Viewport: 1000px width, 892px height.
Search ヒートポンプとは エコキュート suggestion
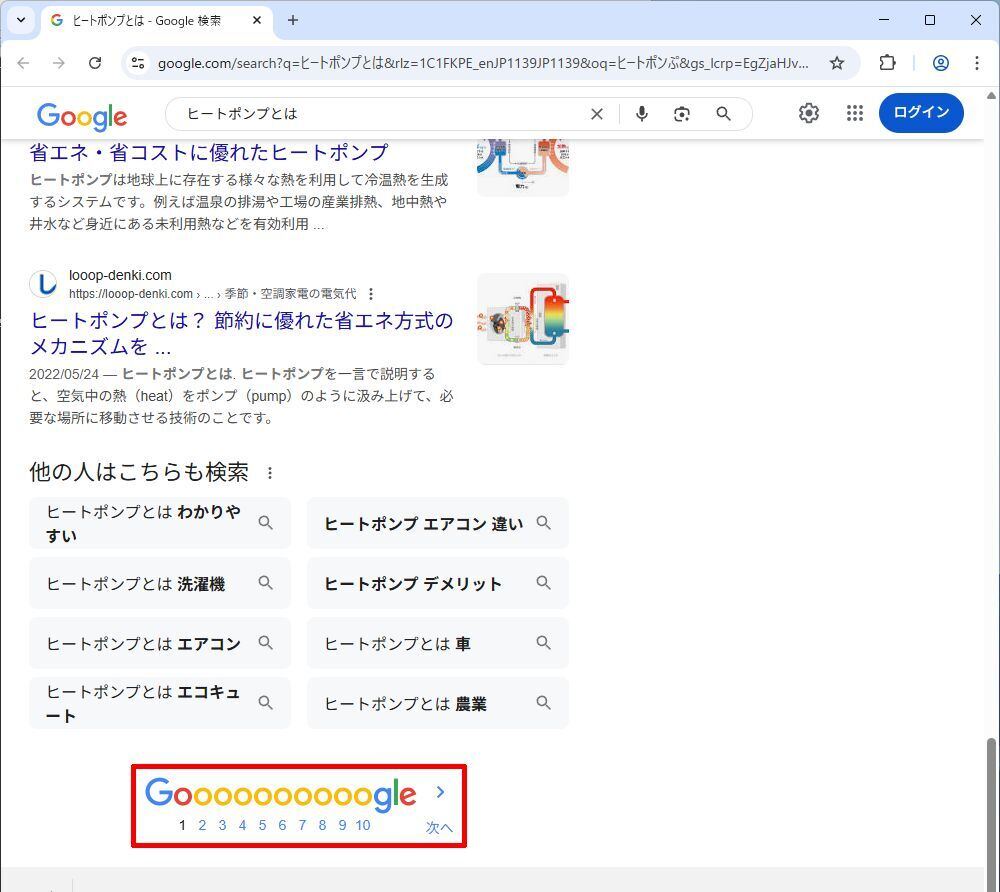click(160, 703)
